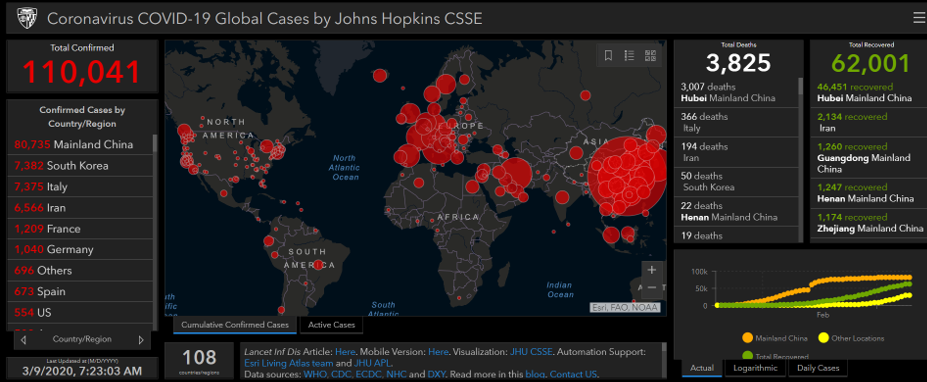This screenshot has height=382, width=927.
Task: Select the Actual chart tab
Action: (x=702, y=368)
